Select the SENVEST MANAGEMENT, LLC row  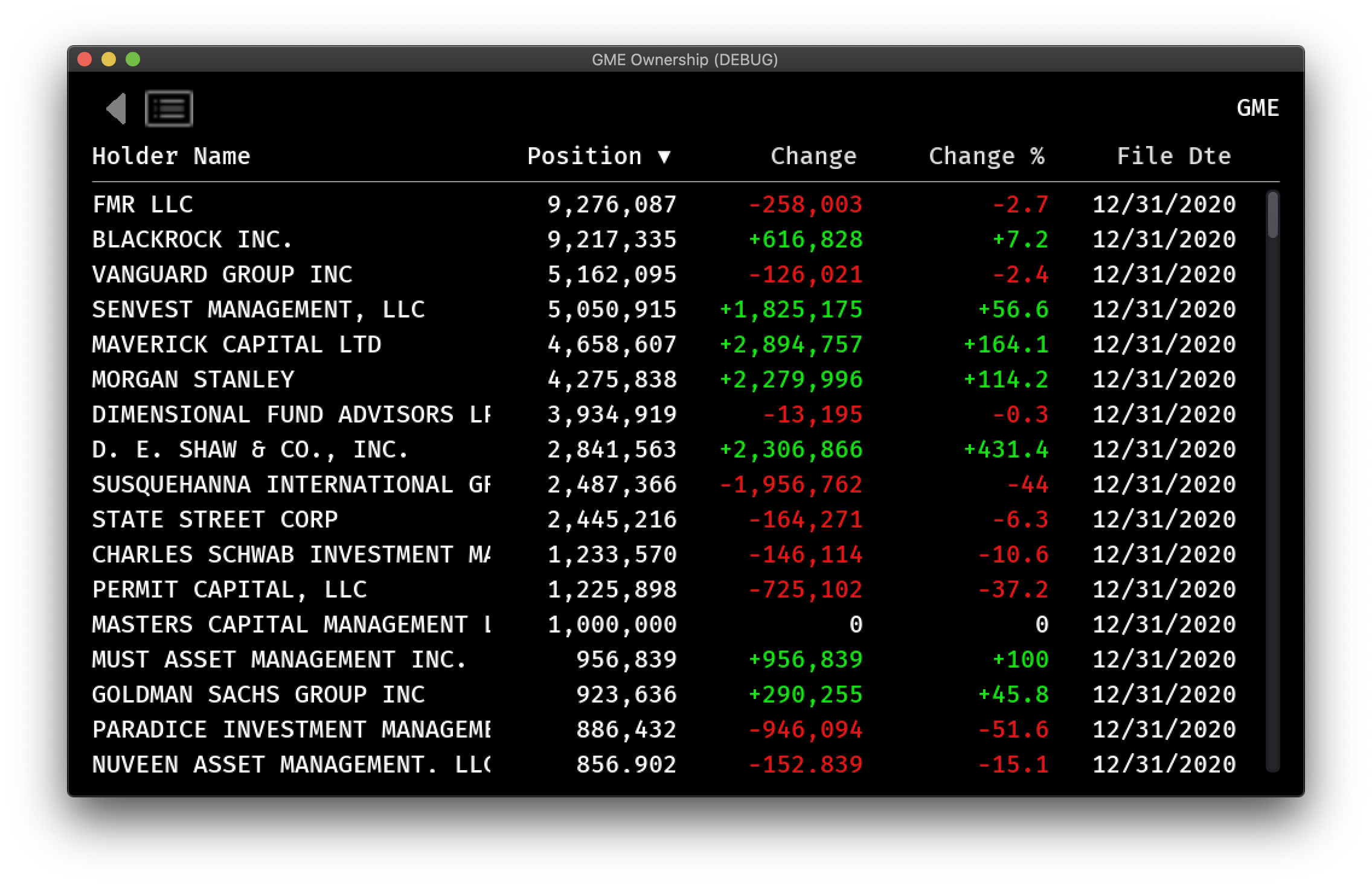(258, 310)
